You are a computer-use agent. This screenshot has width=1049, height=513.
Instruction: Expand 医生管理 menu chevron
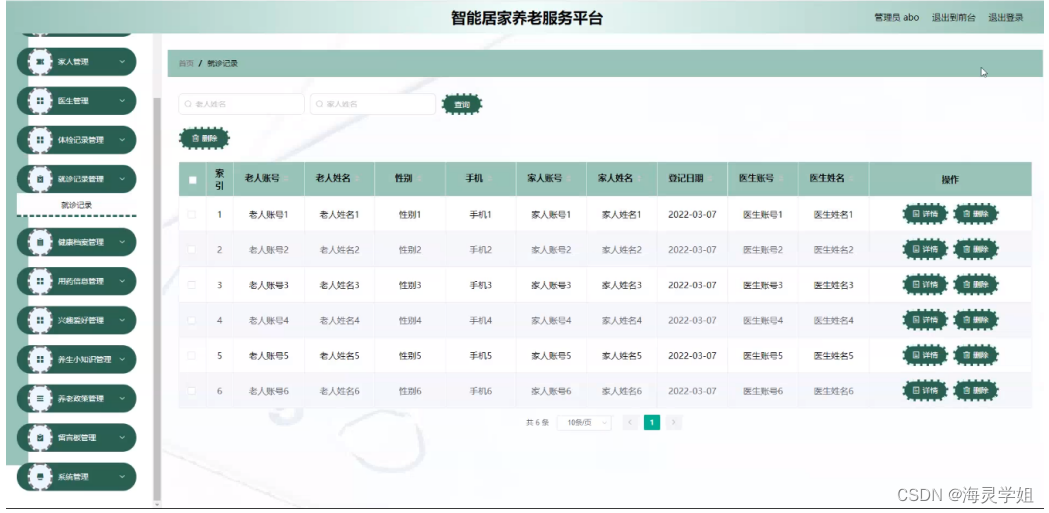pyautogui.click(x=122, y=101)
